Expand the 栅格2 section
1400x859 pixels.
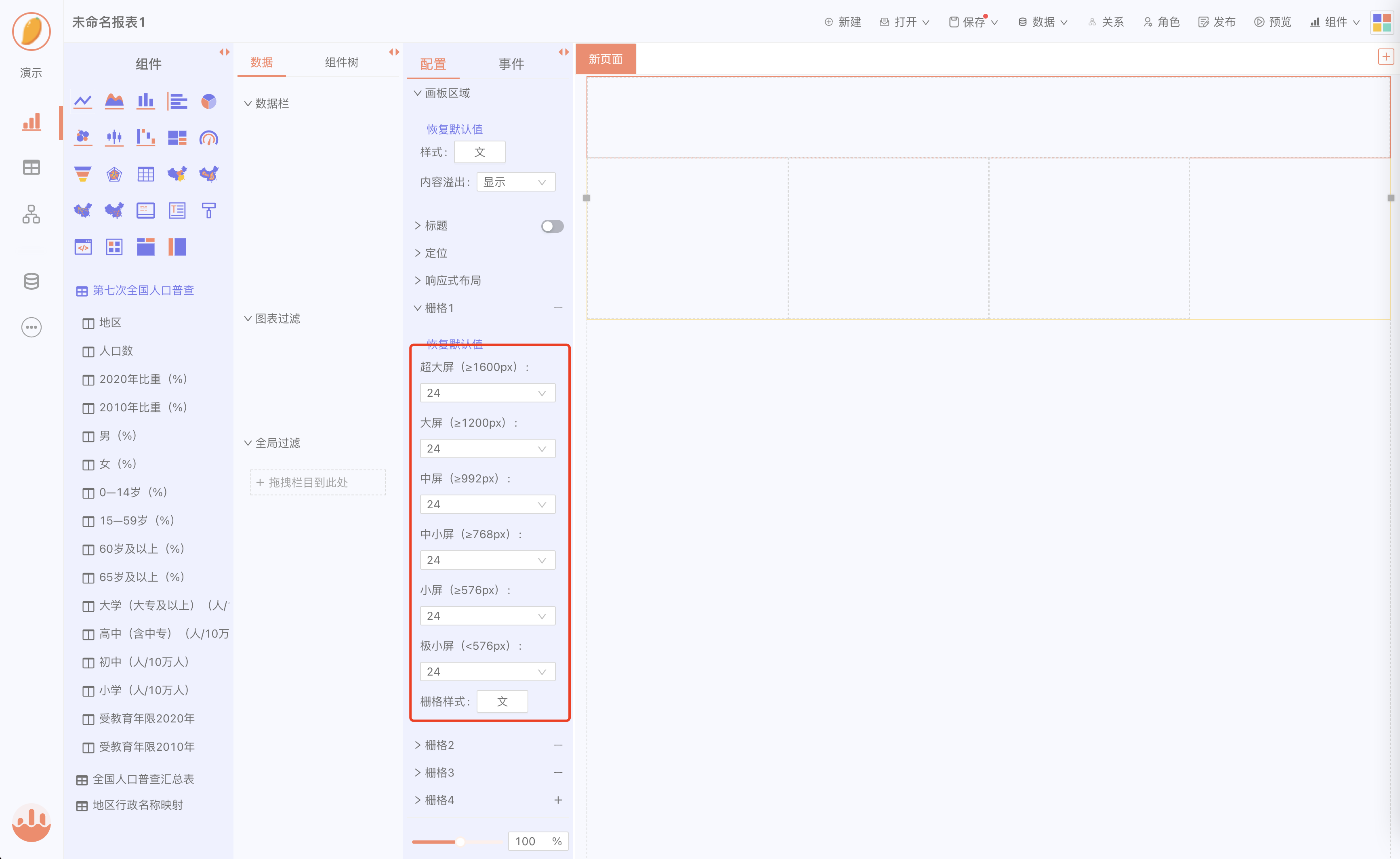pos(434,745)
